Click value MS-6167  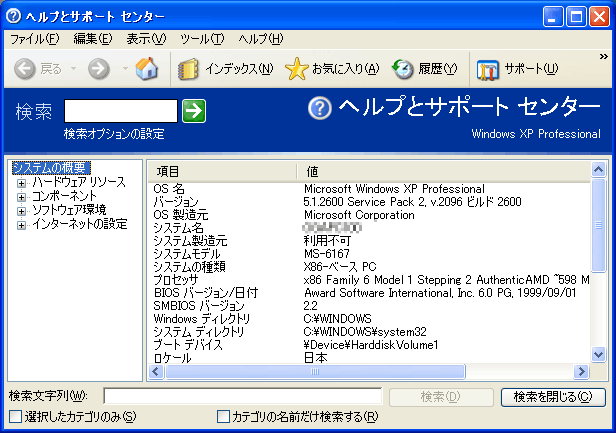click(x=326, y=254)
